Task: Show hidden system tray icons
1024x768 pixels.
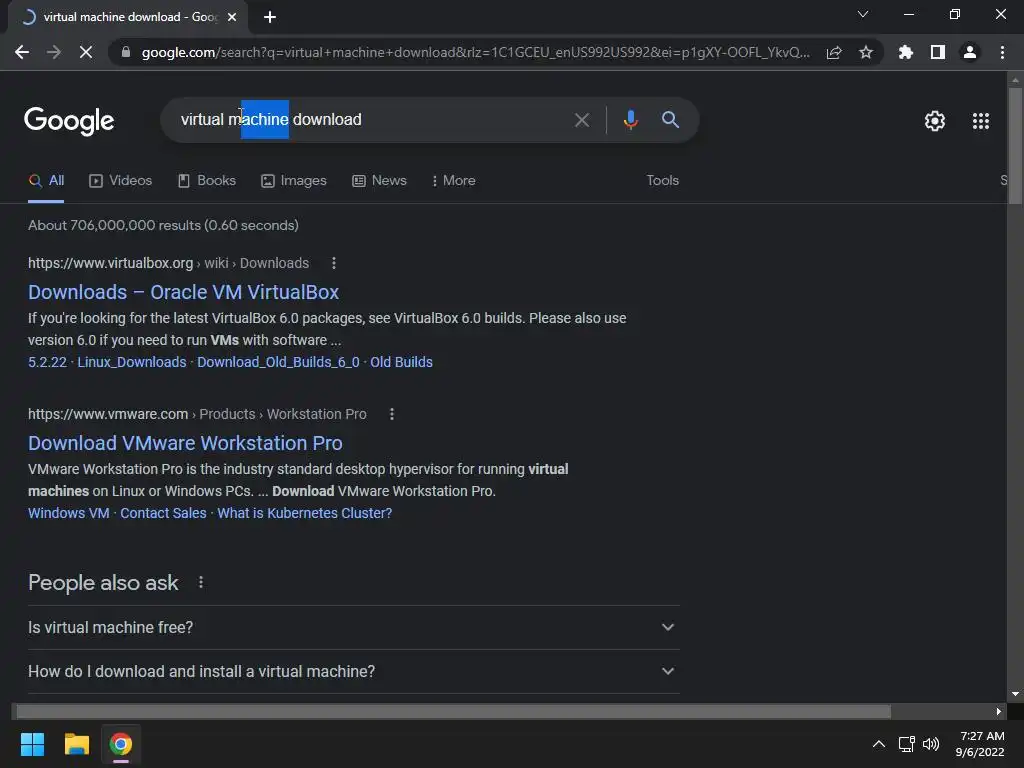Action: click(x=879, y=744)
